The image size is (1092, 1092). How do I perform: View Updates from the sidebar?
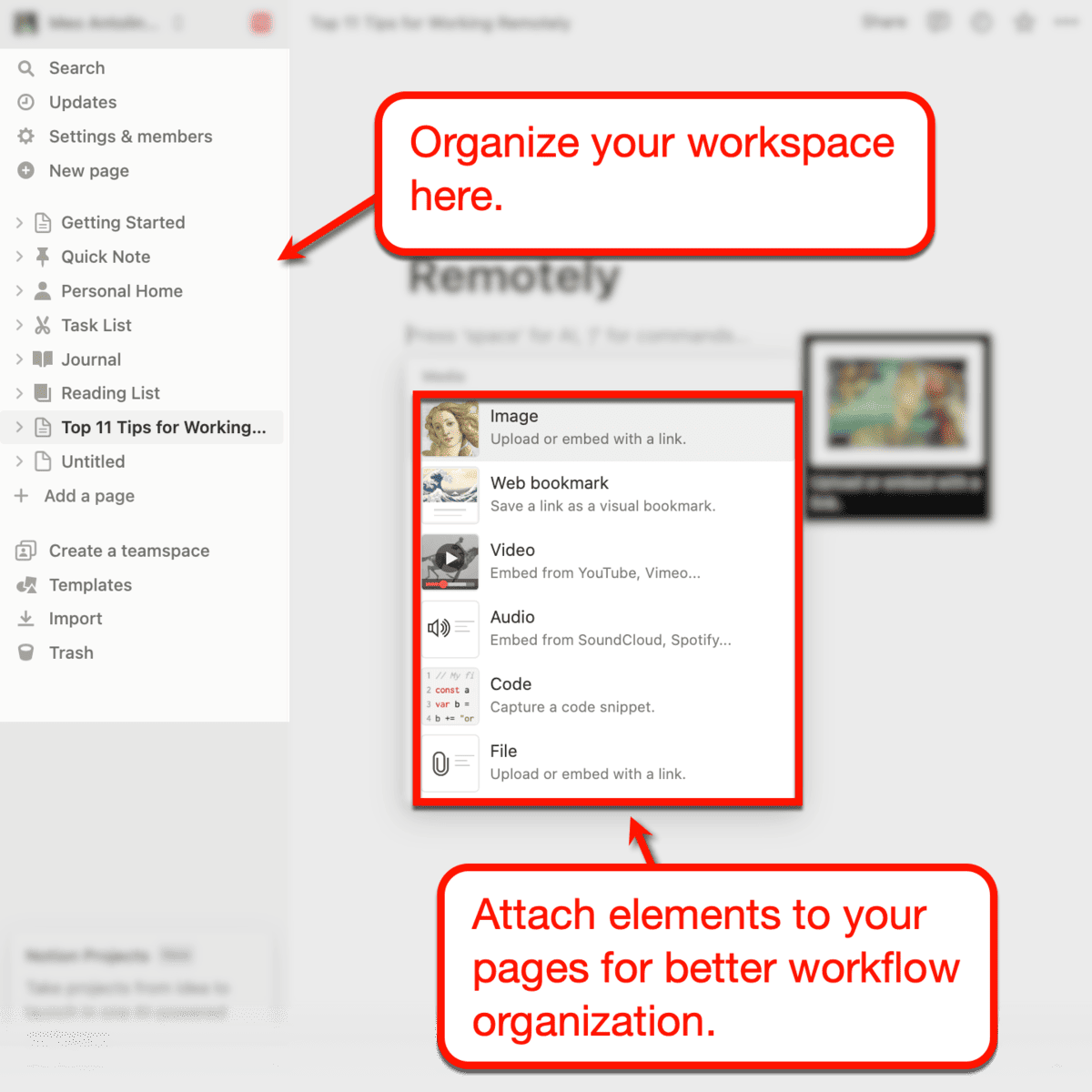pyautogui.click(x=83, y=102)
